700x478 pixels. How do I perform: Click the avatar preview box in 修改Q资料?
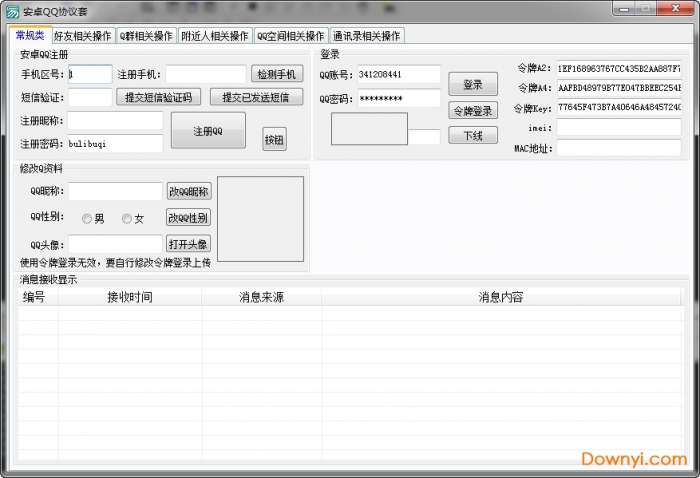[x=260, y=219]
